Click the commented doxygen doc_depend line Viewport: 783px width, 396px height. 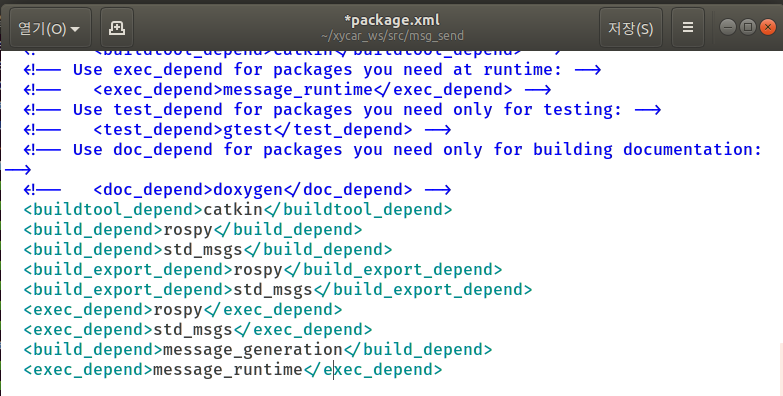237,189
